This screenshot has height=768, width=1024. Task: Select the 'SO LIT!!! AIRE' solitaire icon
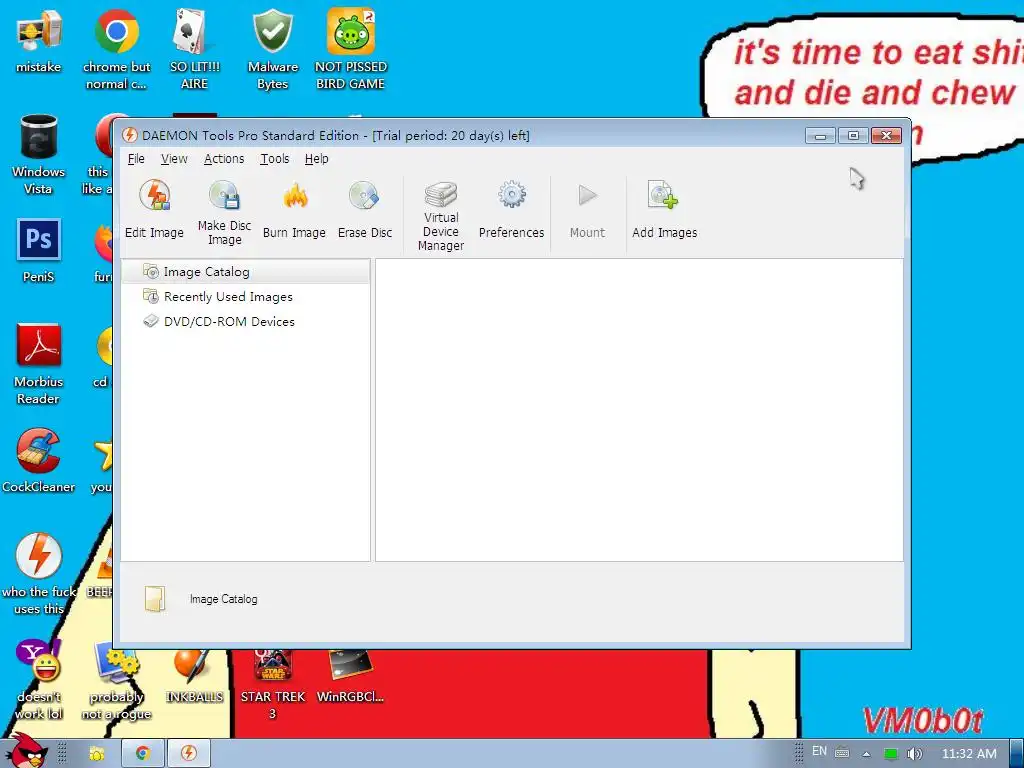[194, 49]
